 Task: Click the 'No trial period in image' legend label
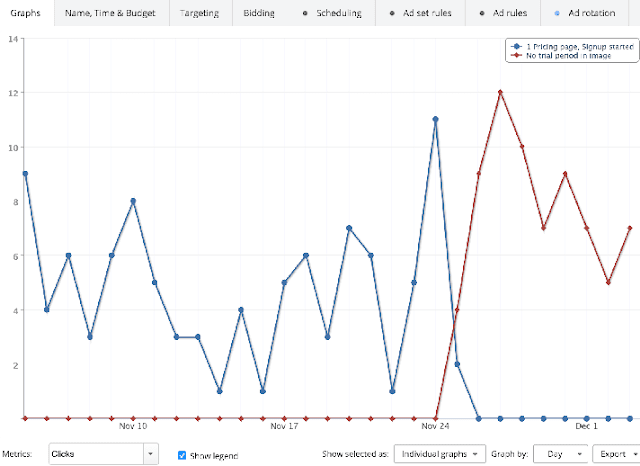568,56
